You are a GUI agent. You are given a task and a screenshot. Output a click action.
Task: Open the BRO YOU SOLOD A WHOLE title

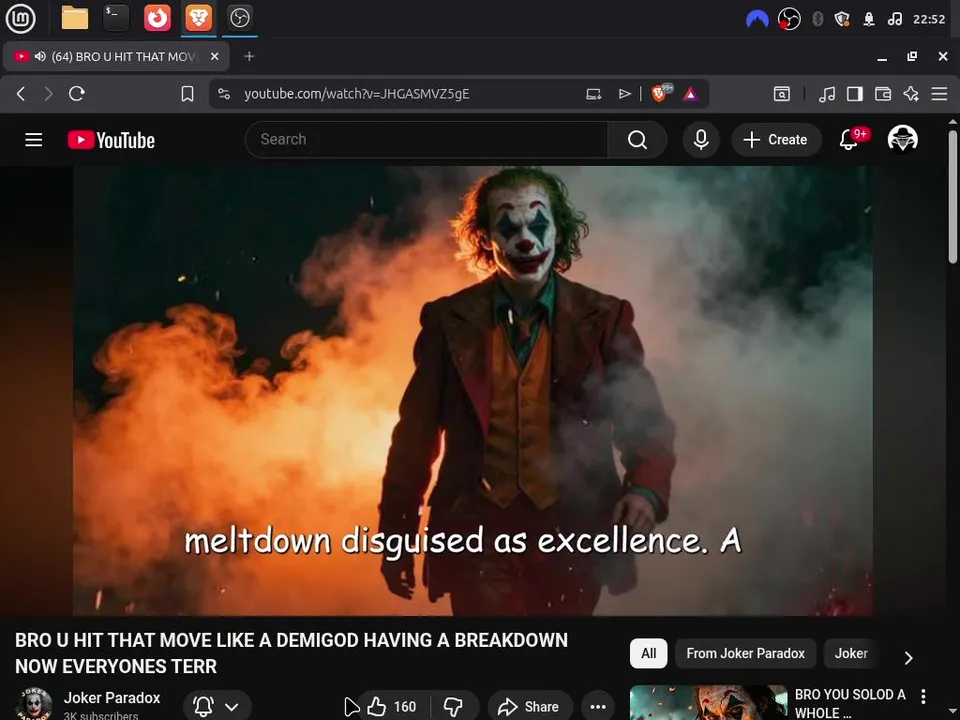[x=850, y=703]
